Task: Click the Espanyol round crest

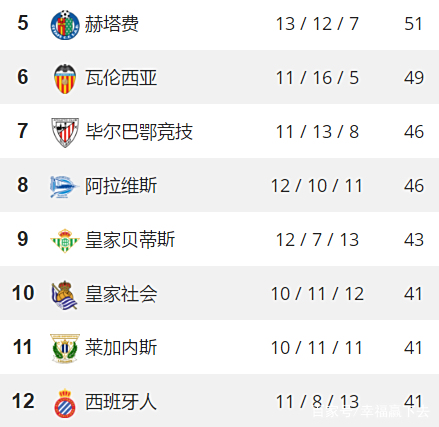Action: [x=65, y=403]
